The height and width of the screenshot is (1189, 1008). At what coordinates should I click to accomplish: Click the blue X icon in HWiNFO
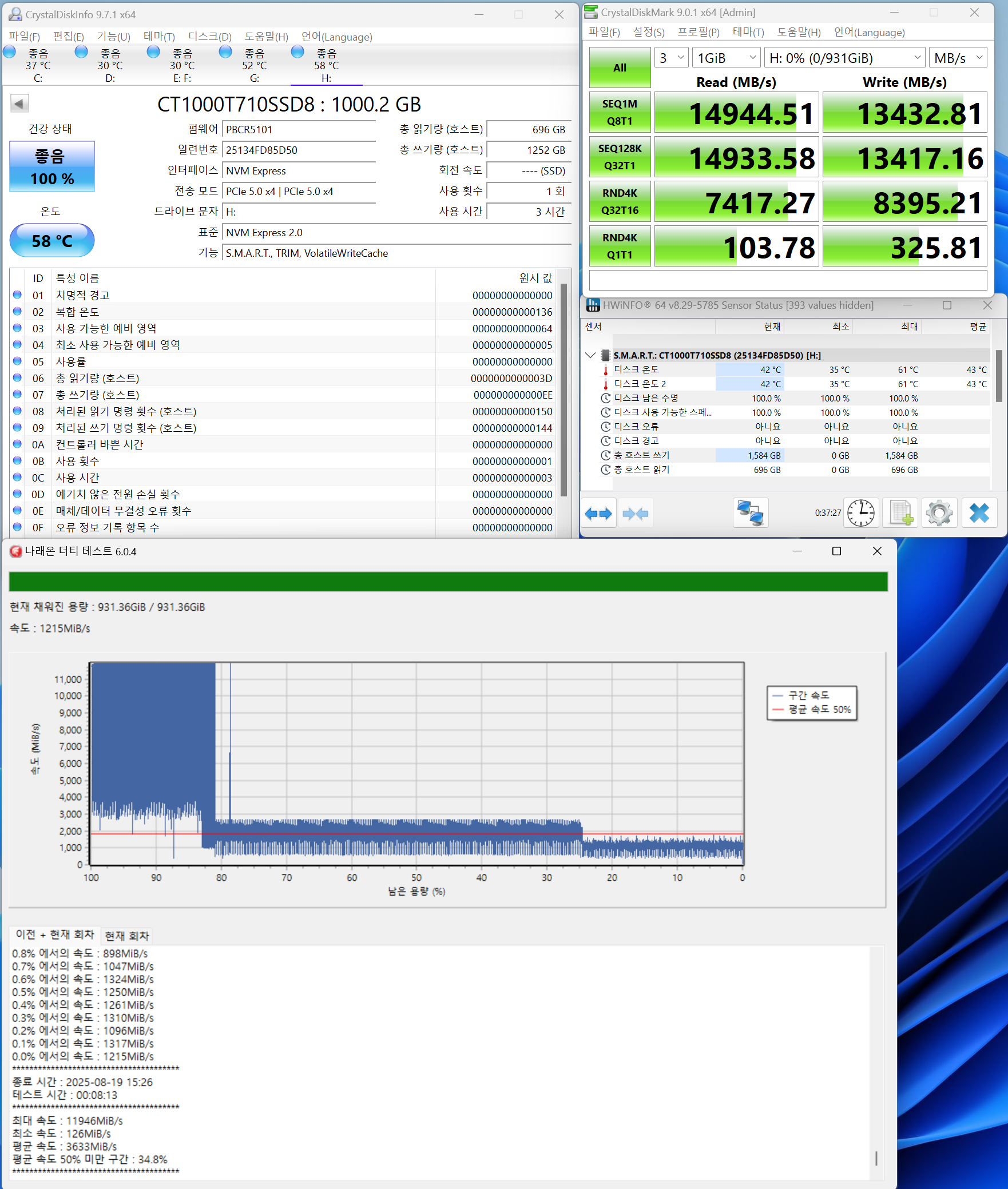point(979,513)
